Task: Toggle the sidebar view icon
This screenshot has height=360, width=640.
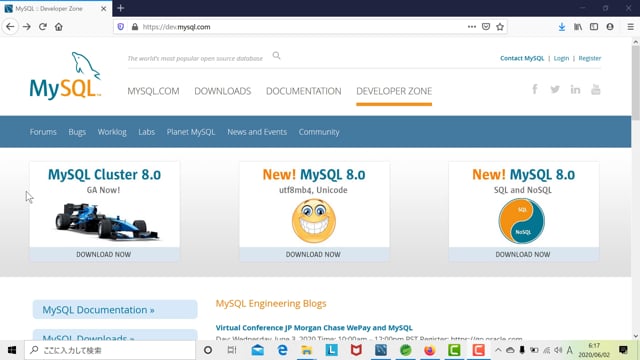Action: (594, 27)
